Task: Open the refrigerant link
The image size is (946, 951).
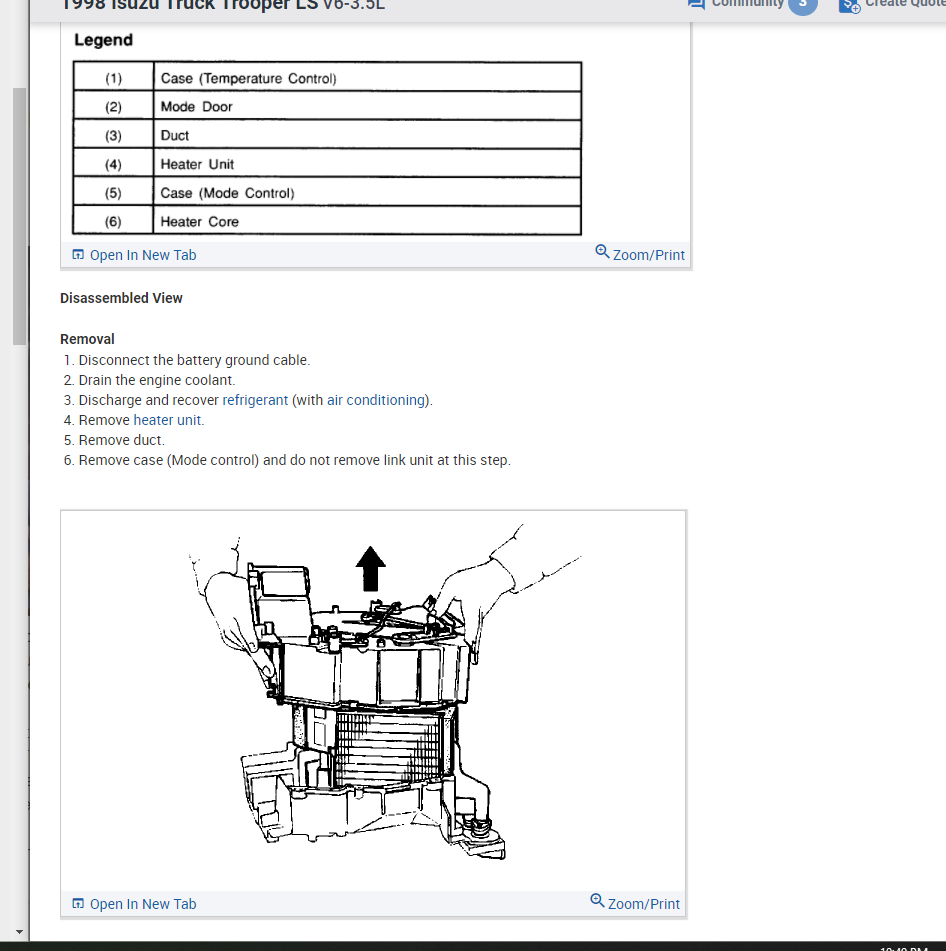Action: pos(255,400)
